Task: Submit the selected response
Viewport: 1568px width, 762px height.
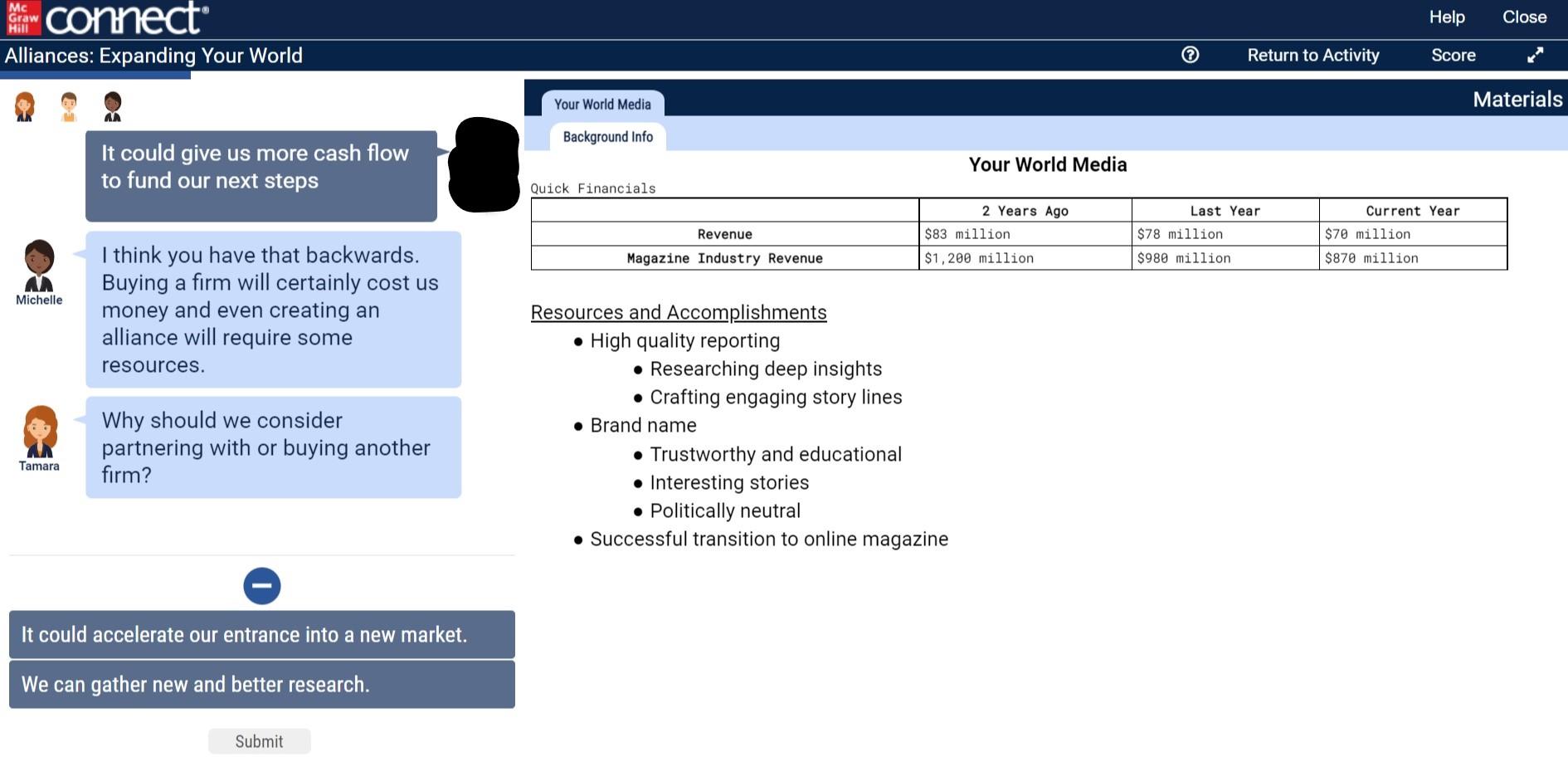Action: pyautogui.click(x=260, y=741)
